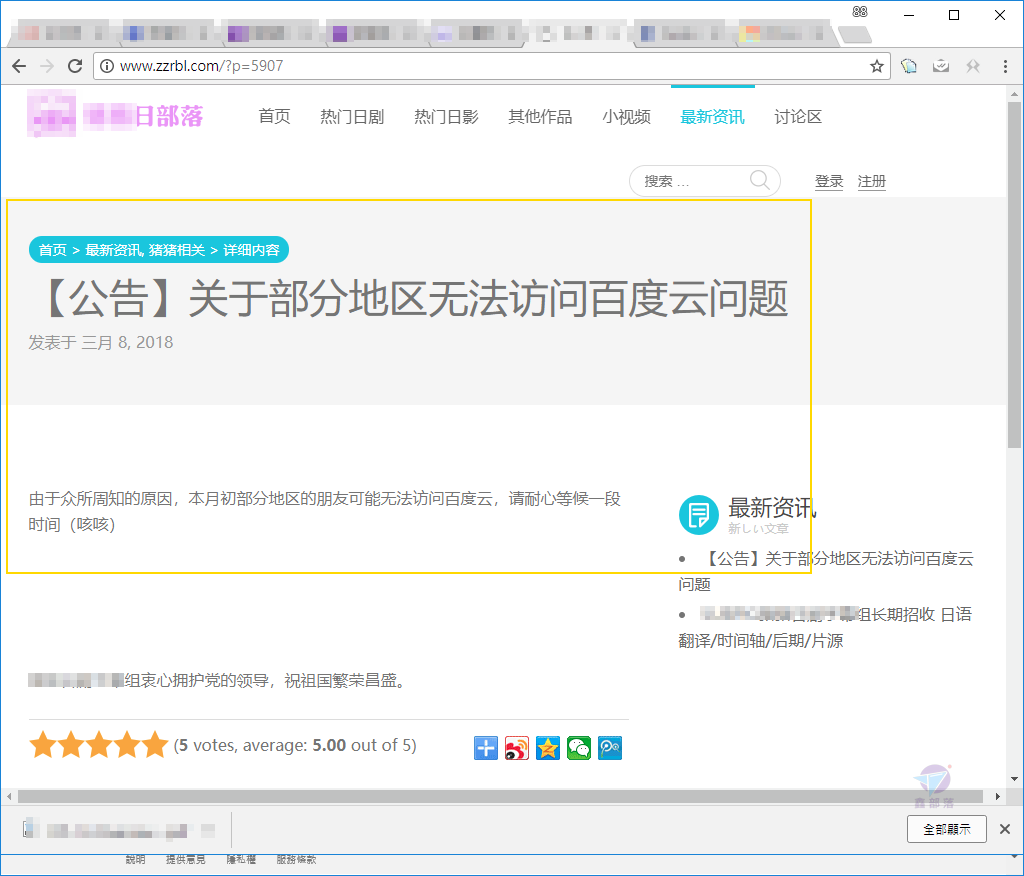1024x876 pixels.
Task: Click the 注册 link
Action: tap(871, 182)
